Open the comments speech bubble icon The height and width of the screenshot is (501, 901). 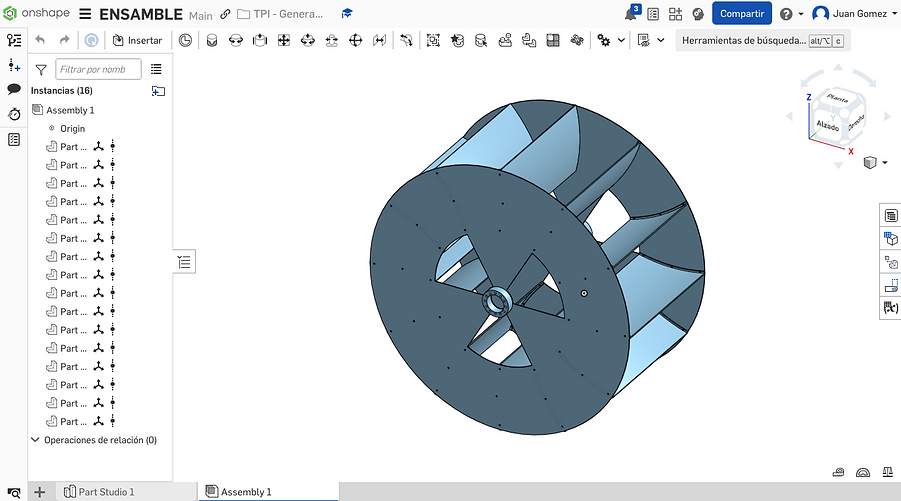click(x=14, y=89)
